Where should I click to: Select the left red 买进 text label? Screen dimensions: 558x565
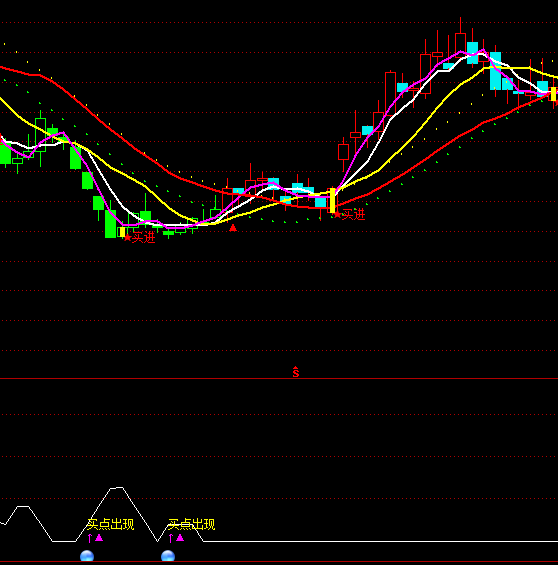[x=144, y=237]
